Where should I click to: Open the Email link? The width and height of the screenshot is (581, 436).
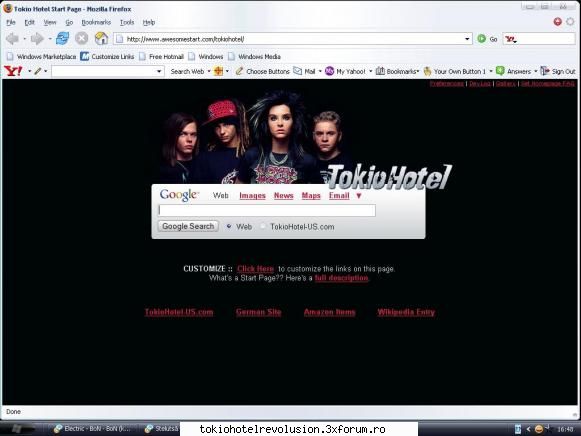click(339, 196)
